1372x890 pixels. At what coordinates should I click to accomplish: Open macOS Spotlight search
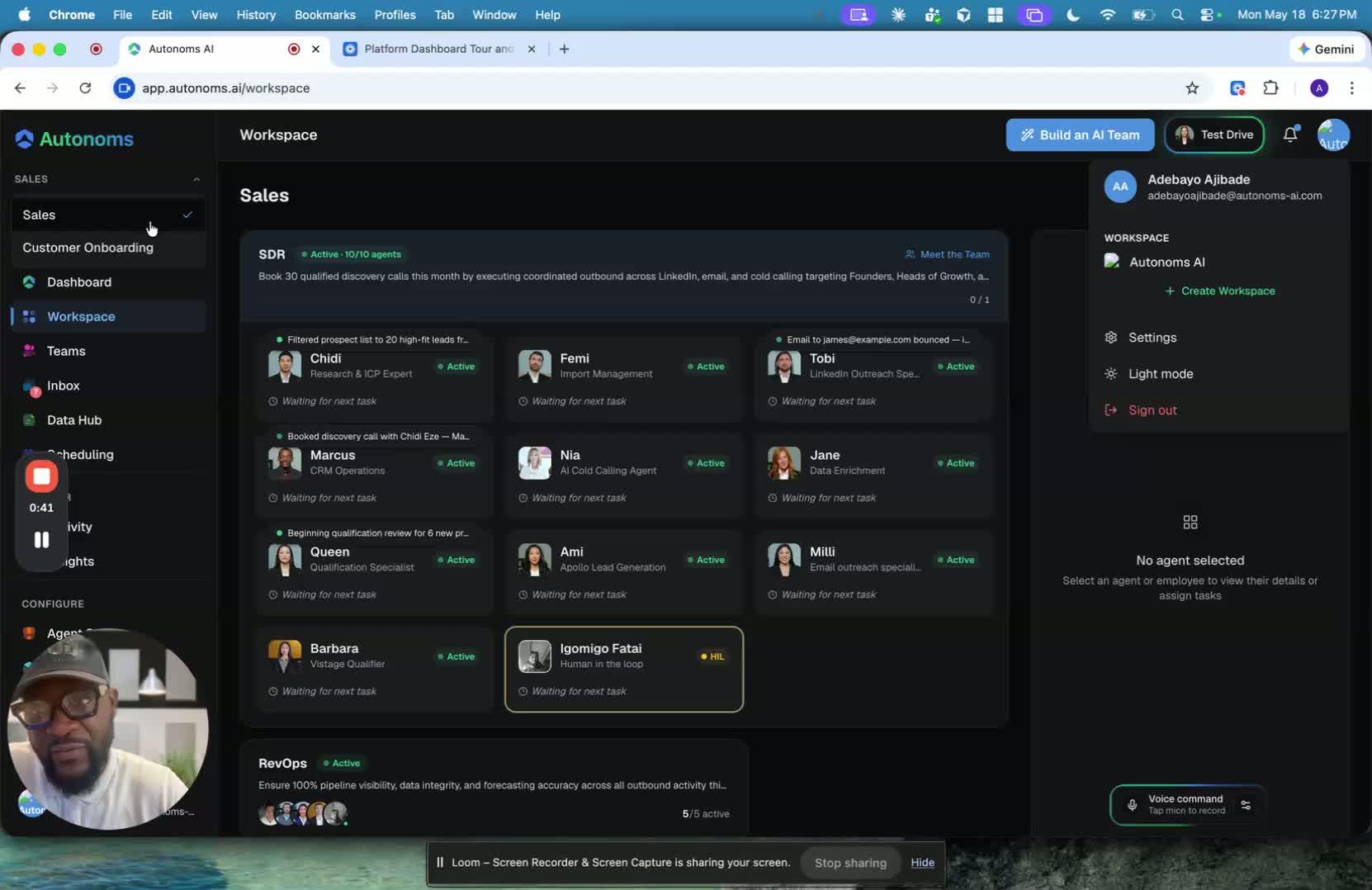click(x=1177, y=15)
